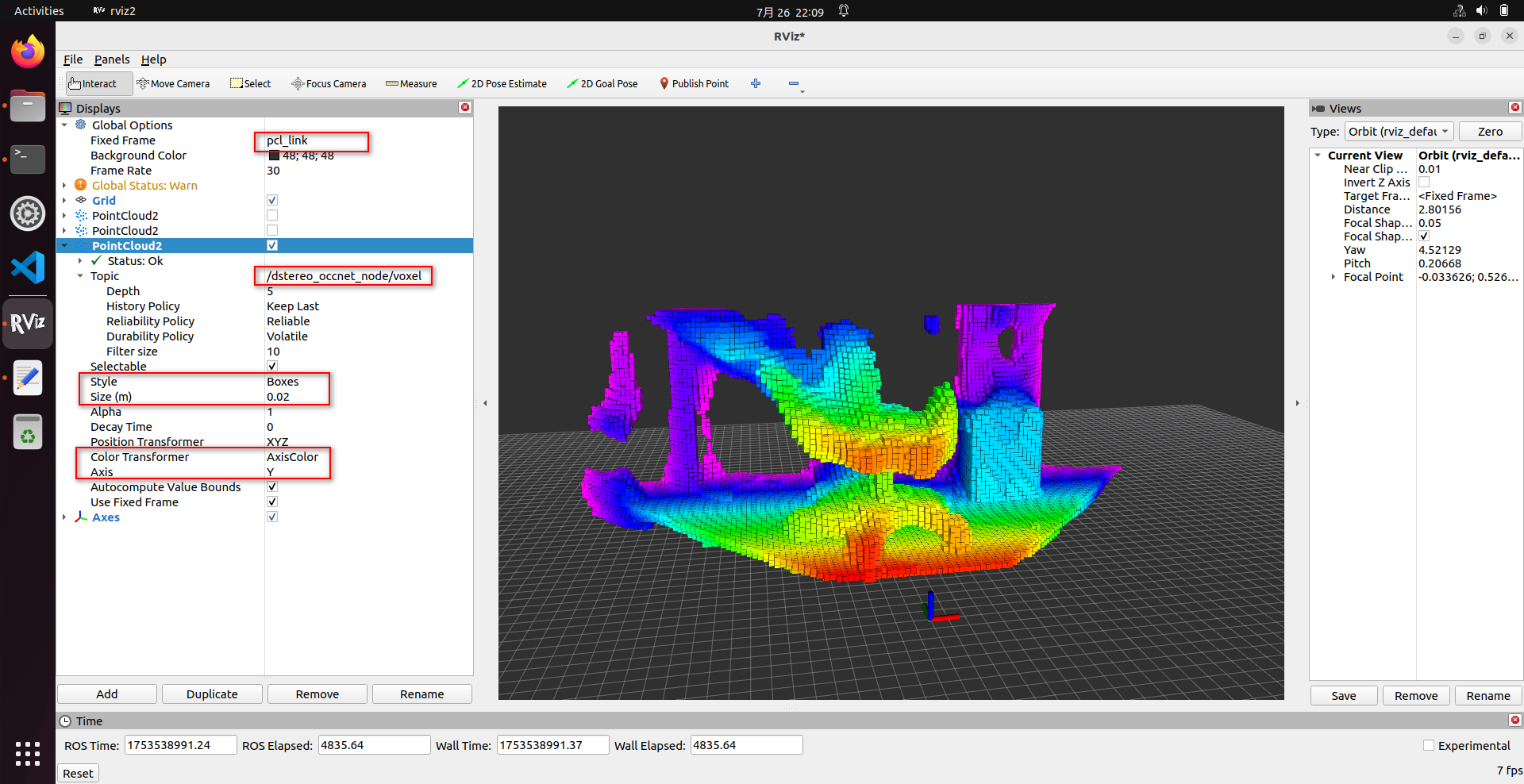Click the minus remove-tool icon

click(x=794, y=83)
